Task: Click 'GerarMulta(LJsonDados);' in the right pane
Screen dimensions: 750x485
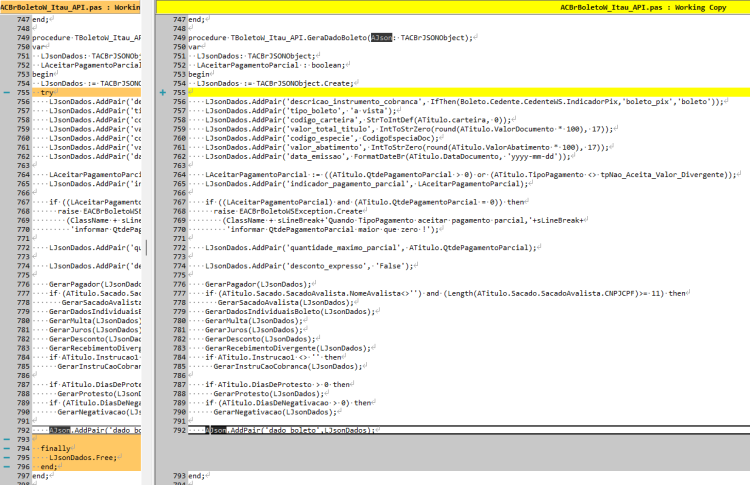Action: (x=254, y=320)
